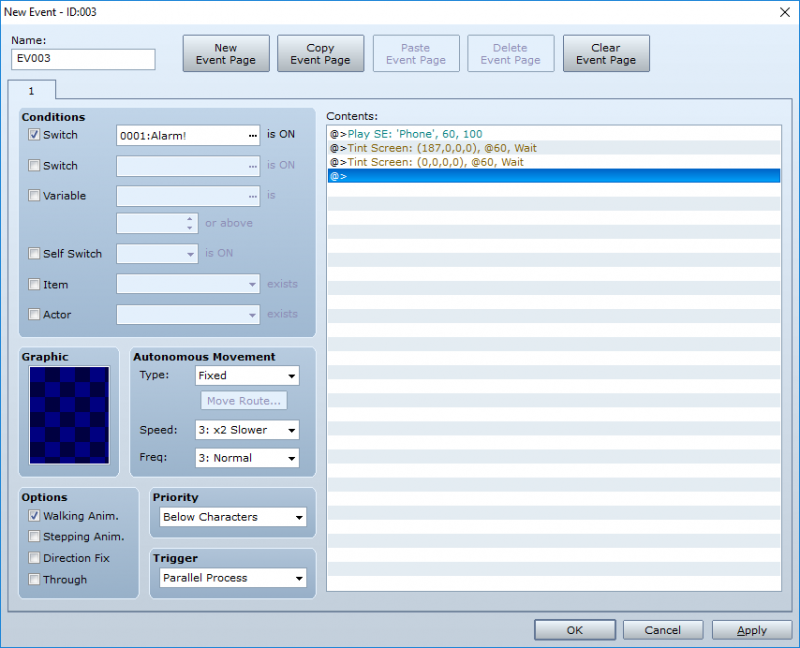
Task: Open the Item exists dropdown
Action: click(188, 284)
